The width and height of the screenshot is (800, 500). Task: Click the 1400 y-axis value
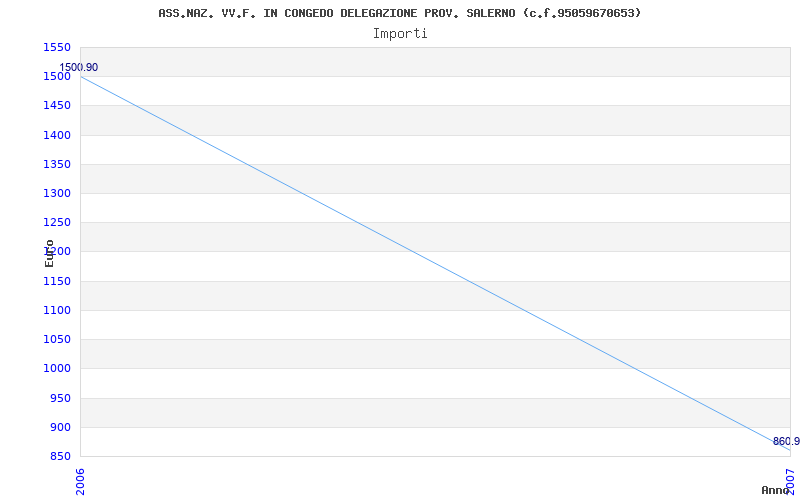point(57,135)
